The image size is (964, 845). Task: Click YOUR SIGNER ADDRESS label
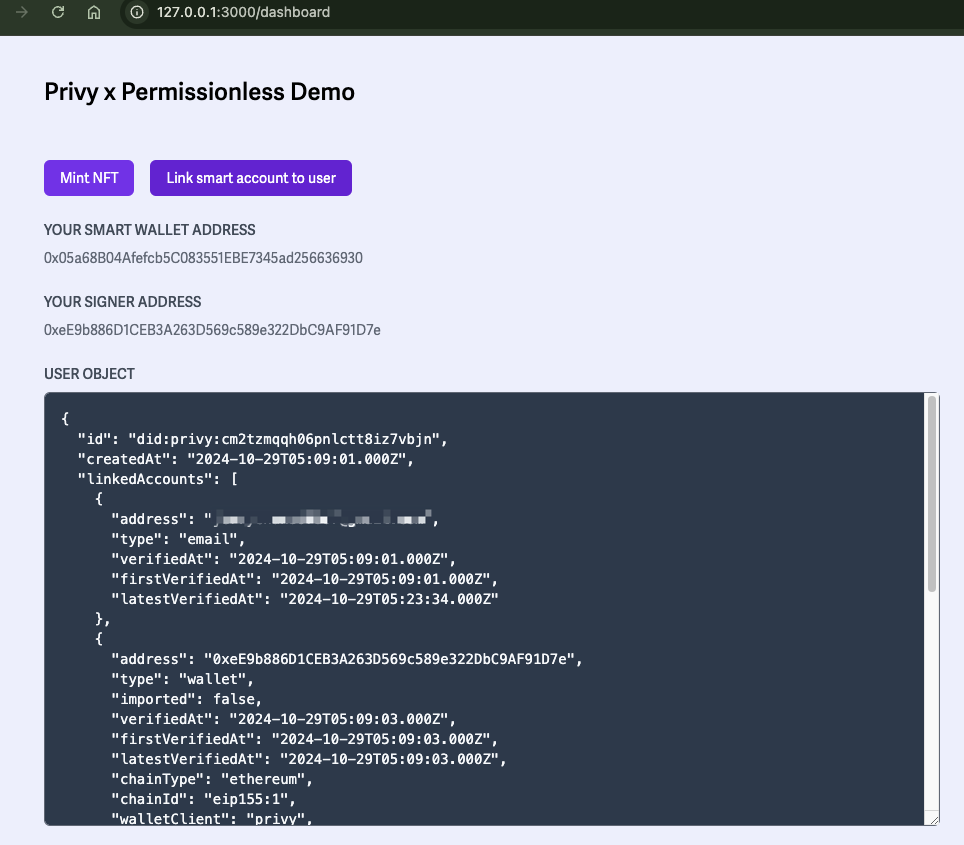(x=122, y=302)
